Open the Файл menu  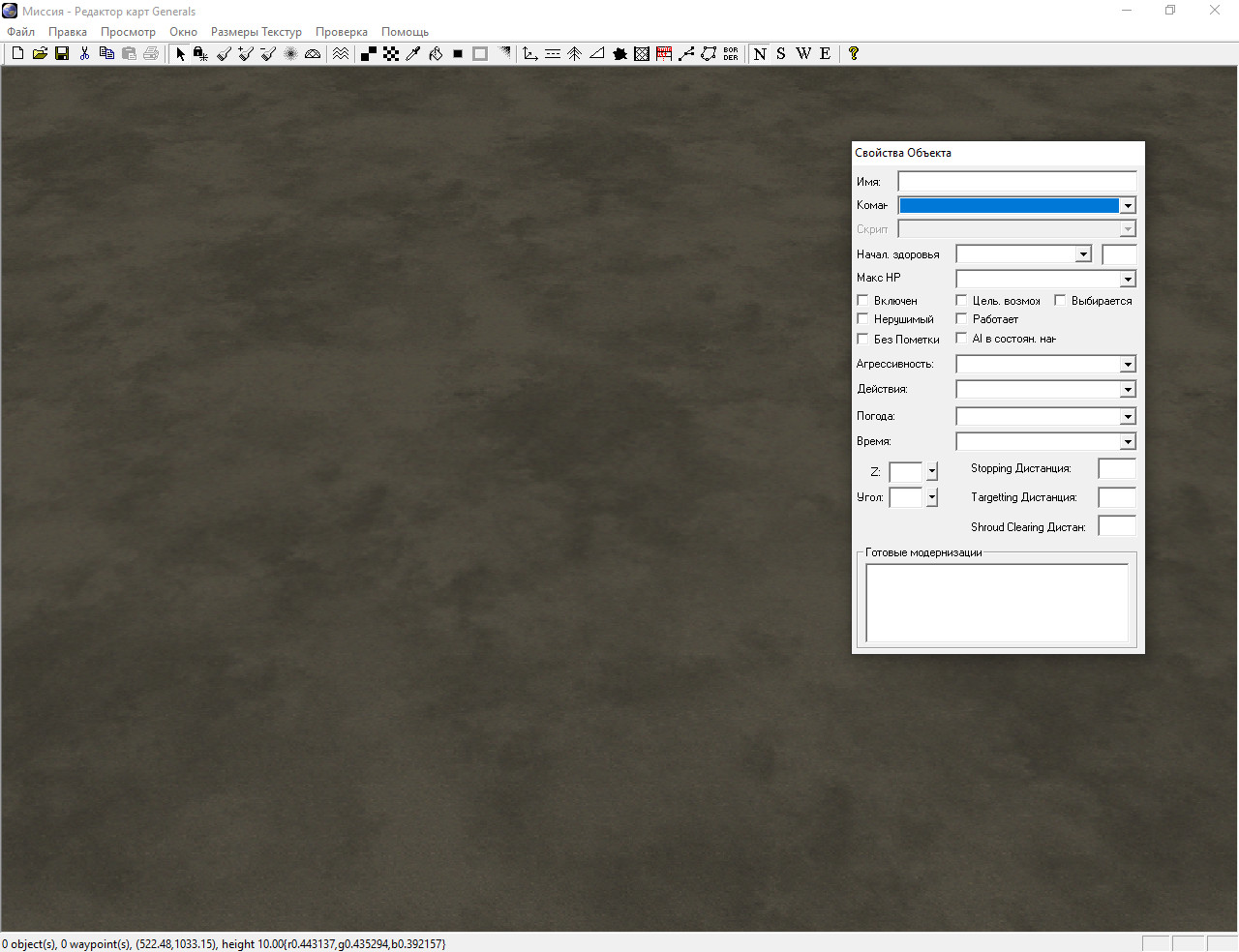[20, 32]
